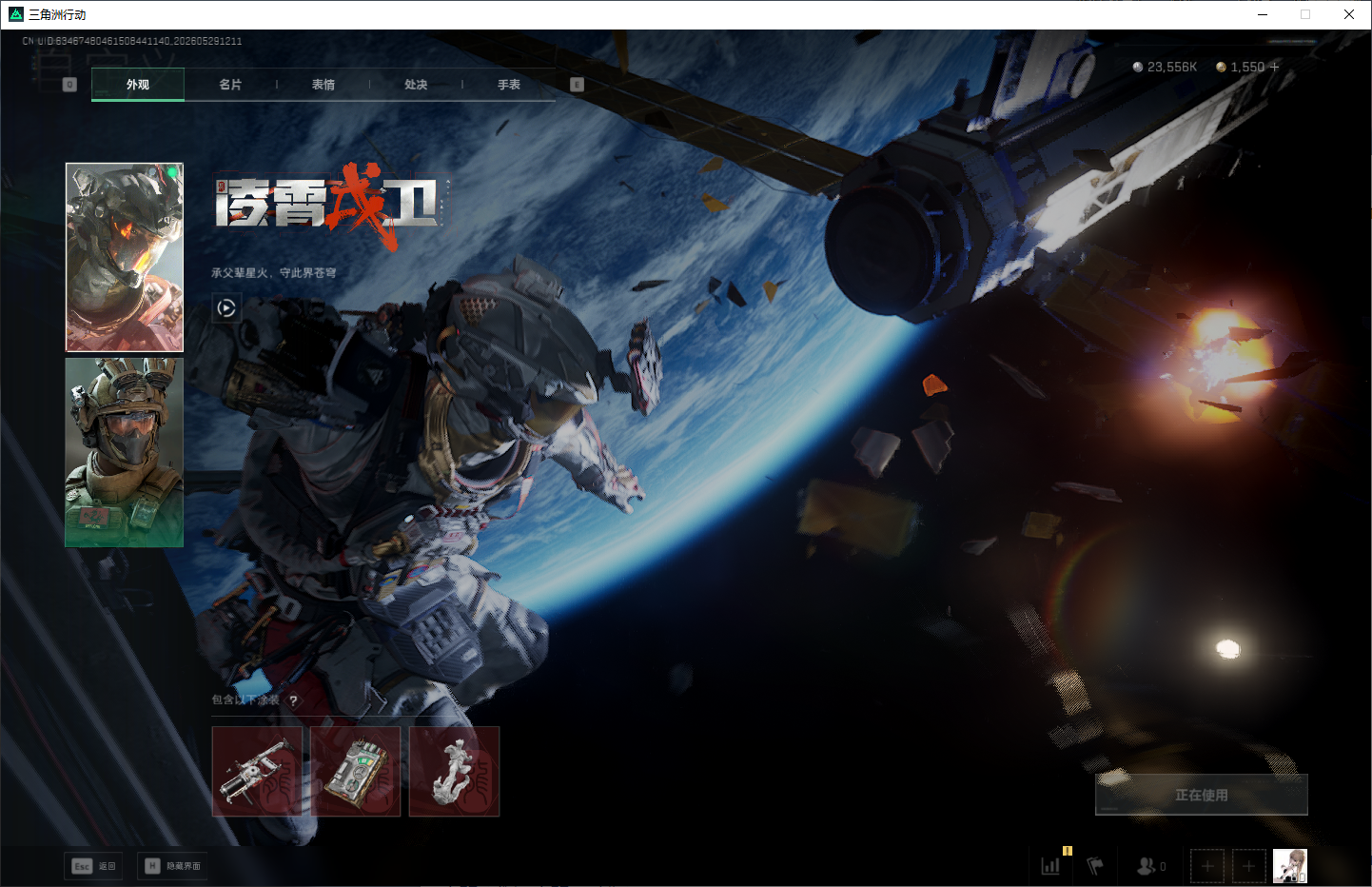Click the 1,550 coin balance
1372x887 pixels.
coord(1240,67)
